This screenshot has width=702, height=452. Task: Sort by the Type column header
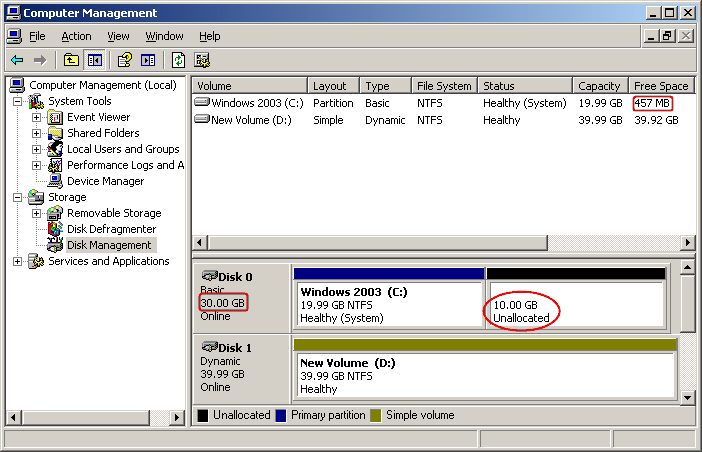385,85
